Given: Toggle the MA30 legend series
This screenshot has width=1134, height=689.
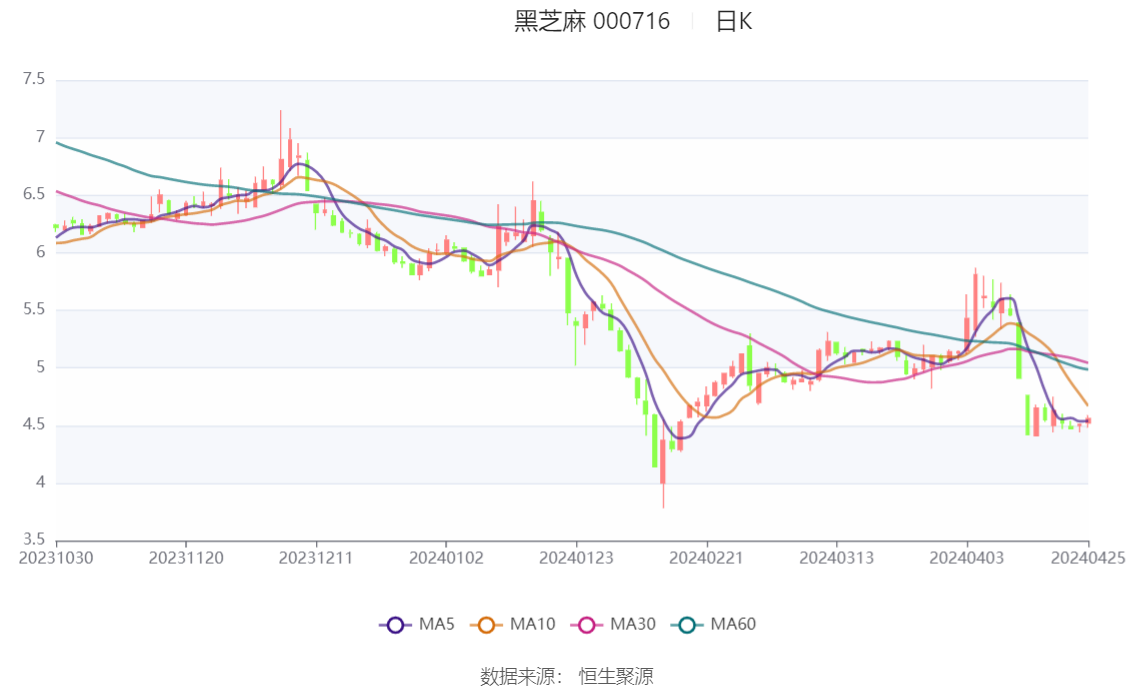Looking at the screenshot, I should tap(613, 625).
